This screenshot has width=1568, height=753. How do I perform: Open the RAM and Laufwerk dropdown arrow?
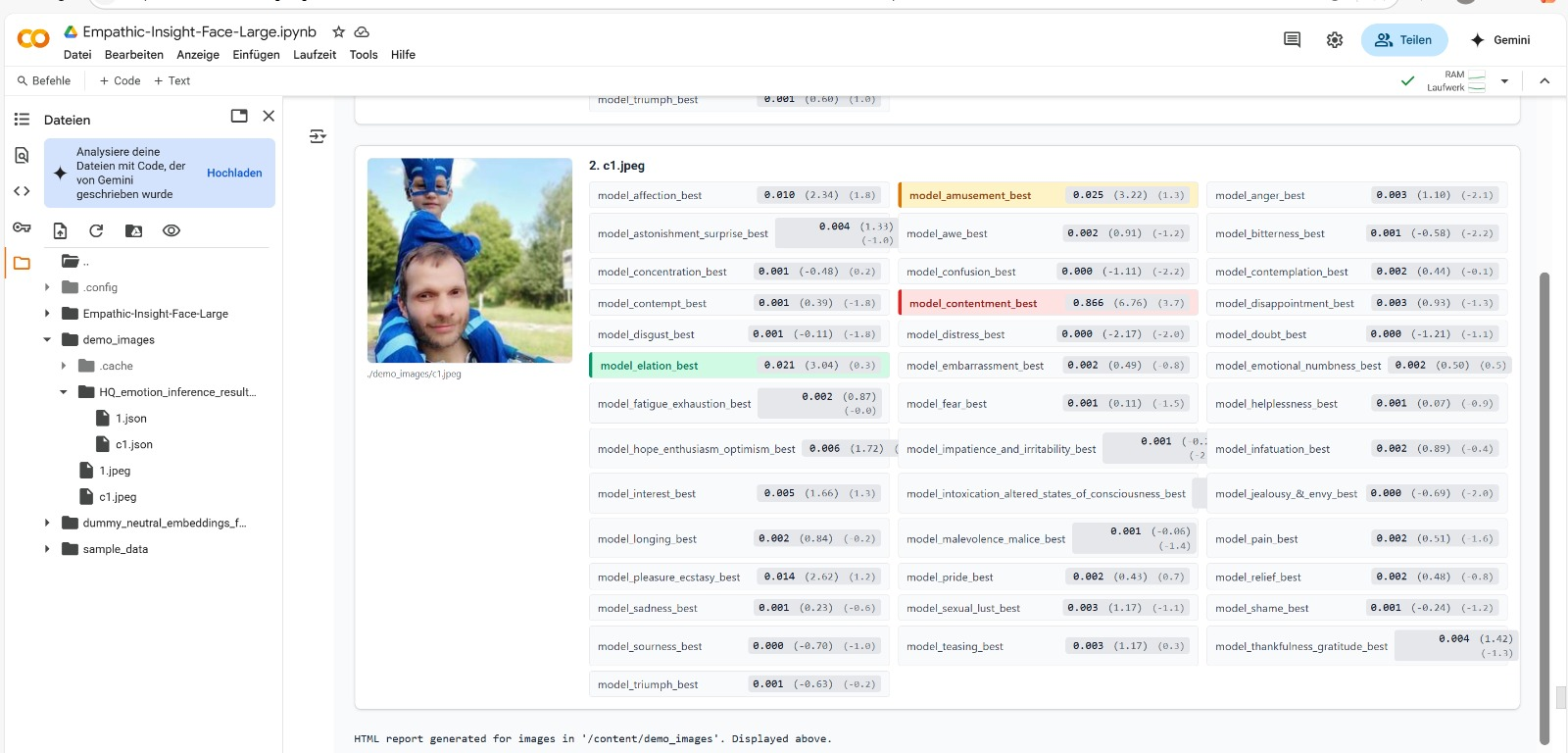[x=1504, y=81]
